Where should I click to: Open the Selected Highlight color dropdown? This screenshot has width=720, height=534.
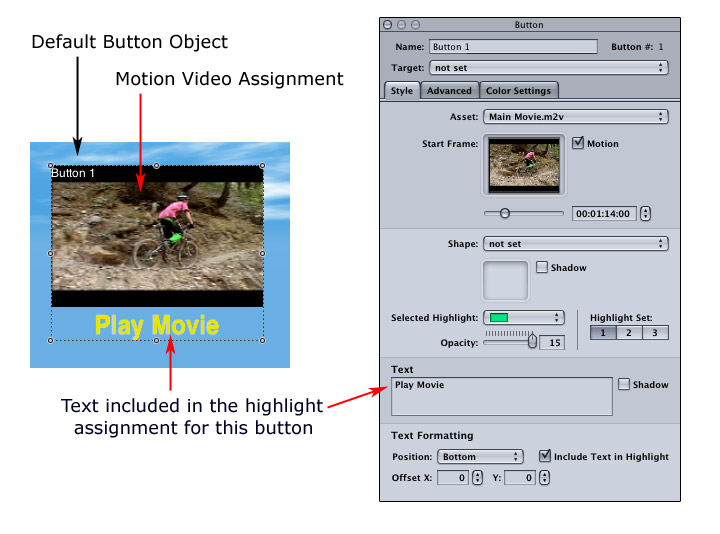[x=524, y=317]
